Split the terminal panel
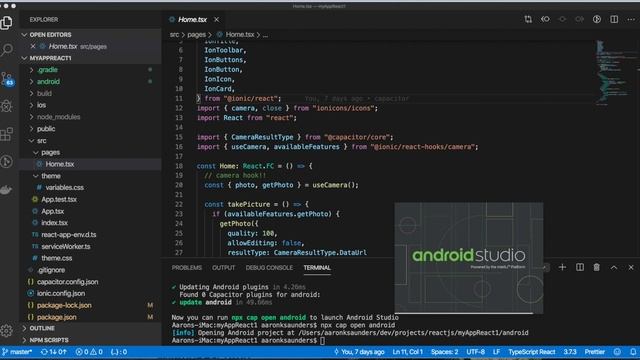 click(580, 267)
